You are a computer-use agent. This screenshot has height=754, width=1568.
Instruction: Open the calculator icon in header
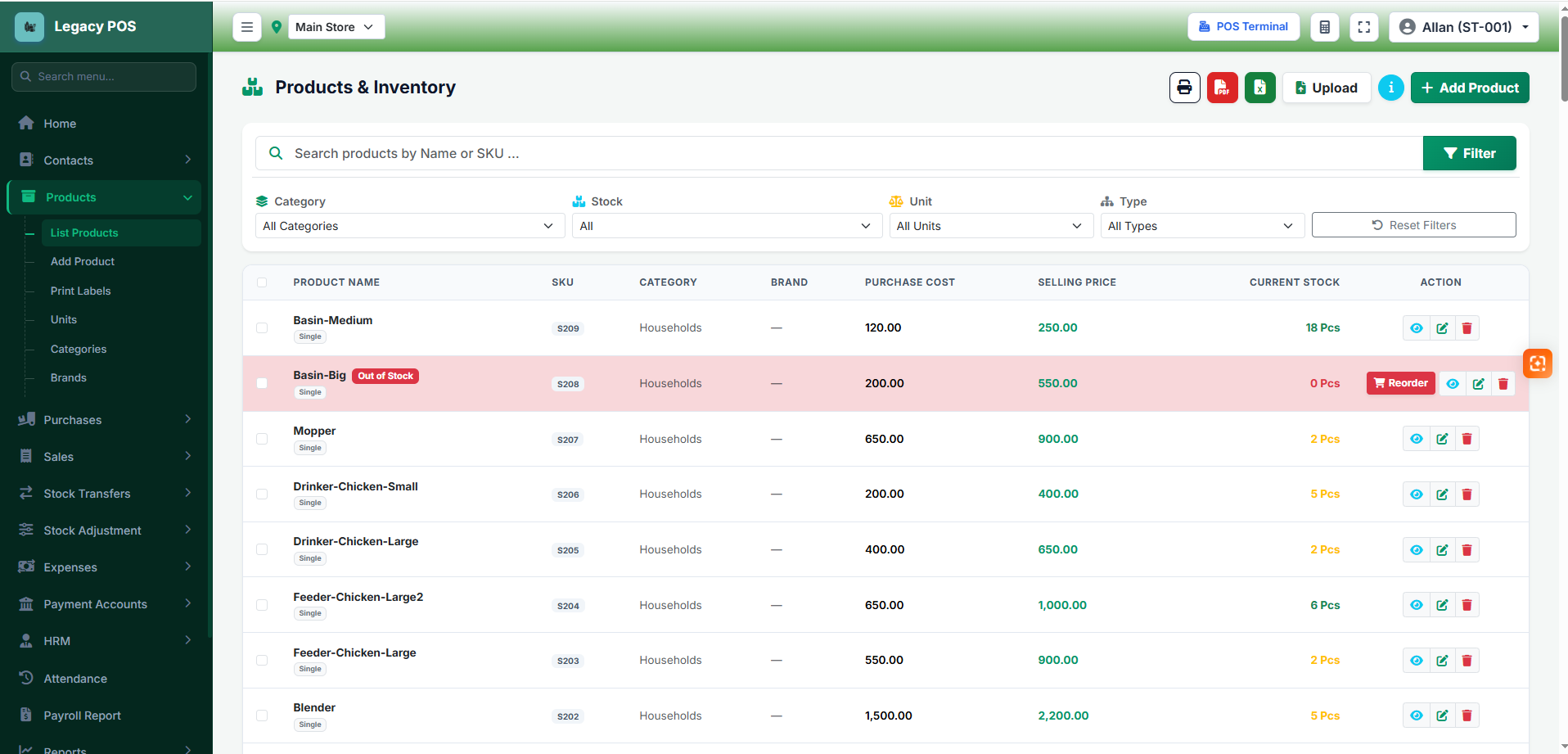tap(1324, 27)
